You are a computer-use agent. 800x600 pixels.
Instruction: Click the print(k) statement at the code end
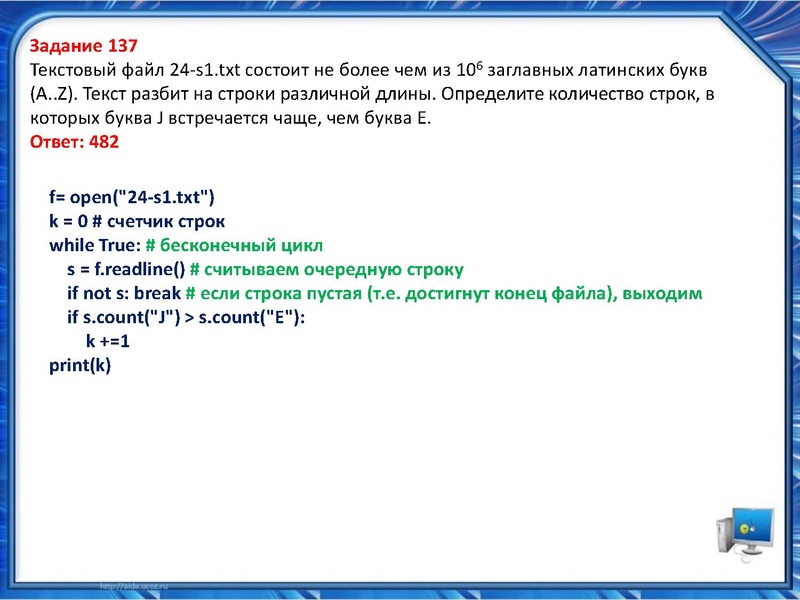[78, 367]
